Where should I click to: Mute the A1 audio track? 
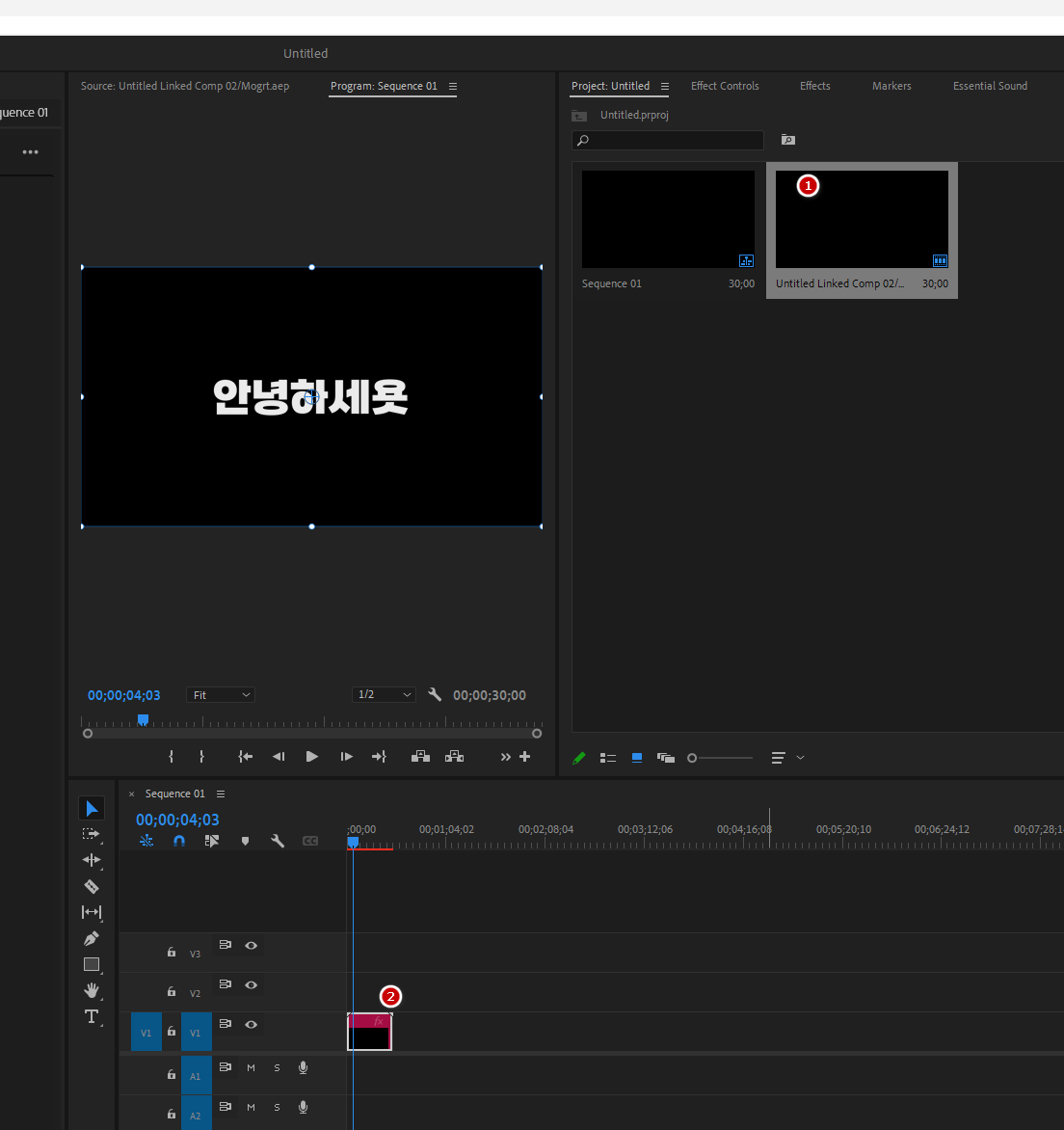(251, 1067)
